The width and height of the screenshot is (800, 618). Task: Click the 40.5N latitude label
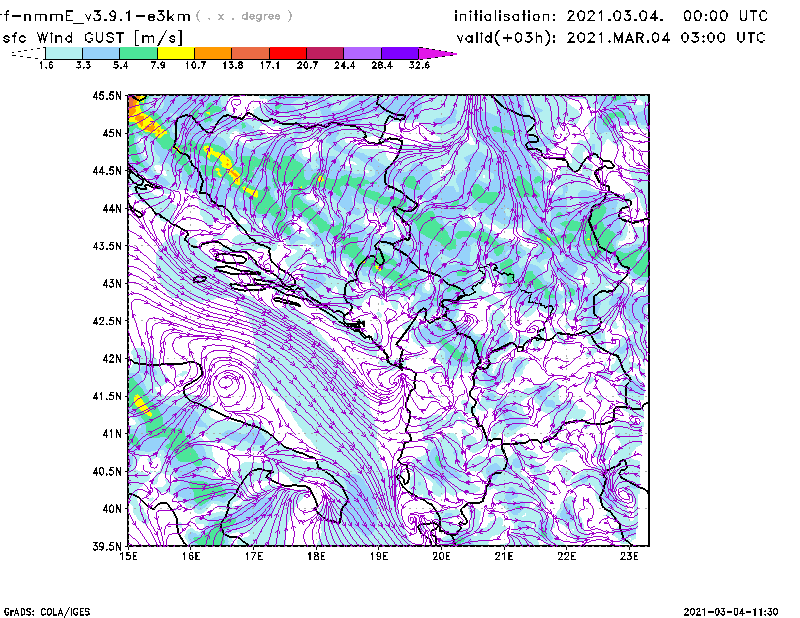pos(107,472)
